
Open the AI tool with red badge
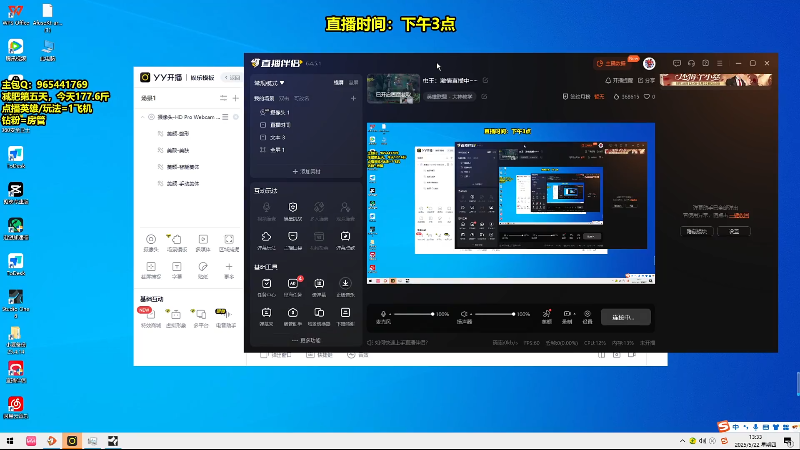click(293, 283)
